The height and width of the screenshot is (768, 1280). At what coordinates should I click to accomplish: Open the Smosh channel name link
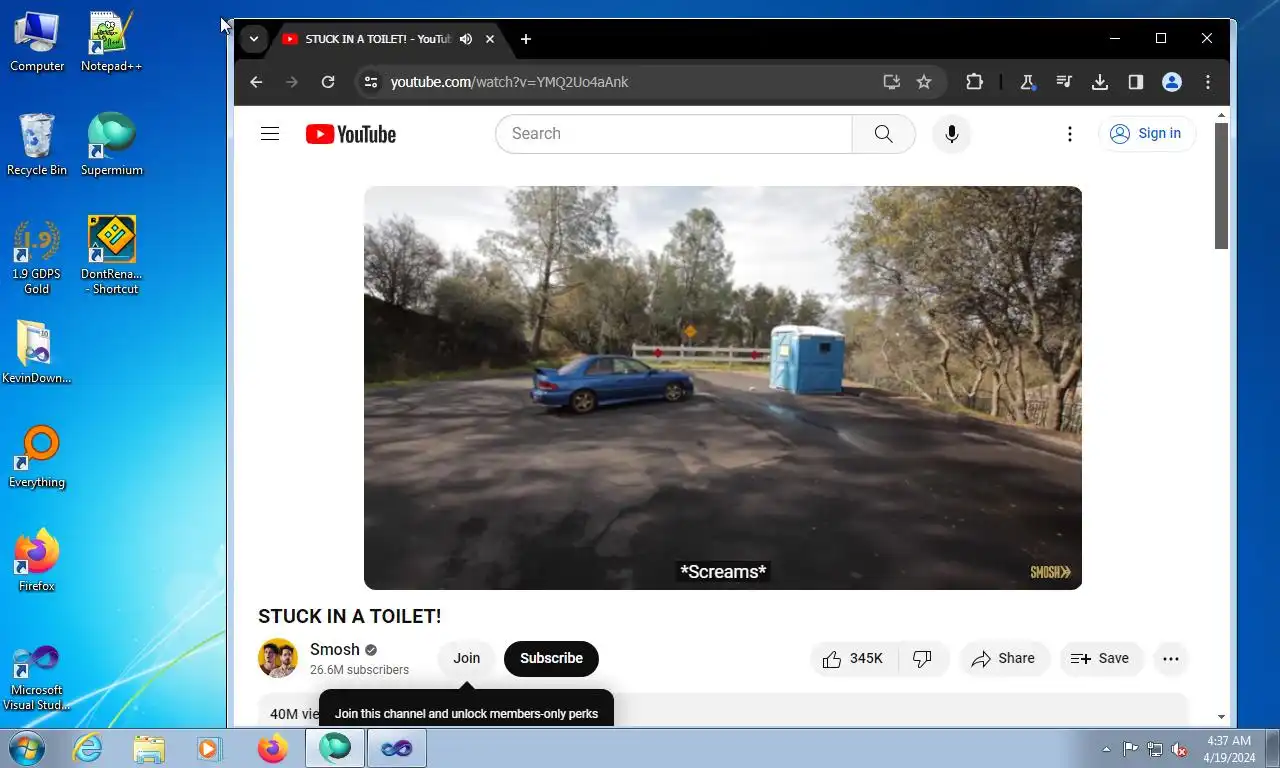(x=334, y=649)
